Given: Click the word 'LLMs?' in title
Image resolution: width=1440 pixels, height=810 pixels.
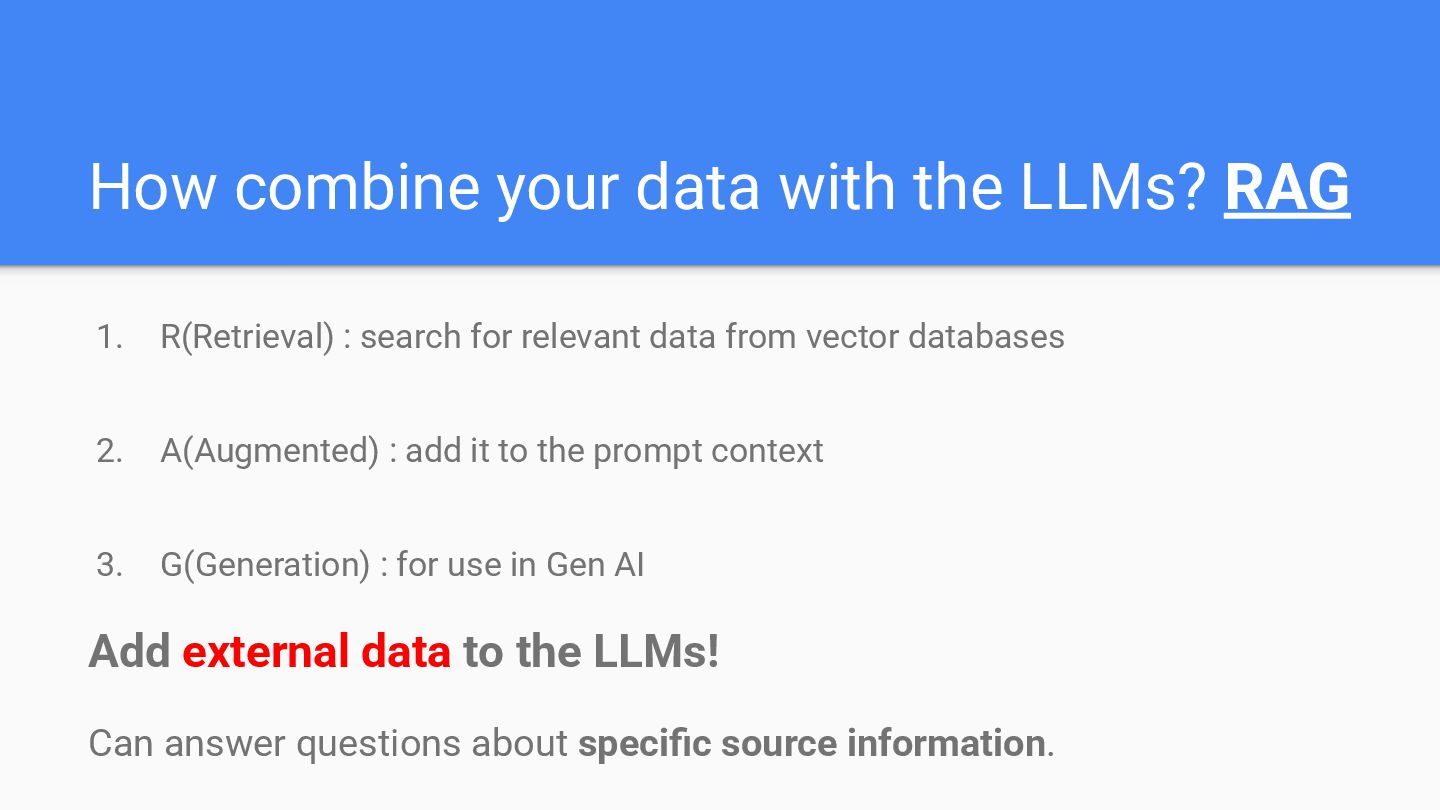Looking at the screenshot, I should click(x=1114, y=187).
